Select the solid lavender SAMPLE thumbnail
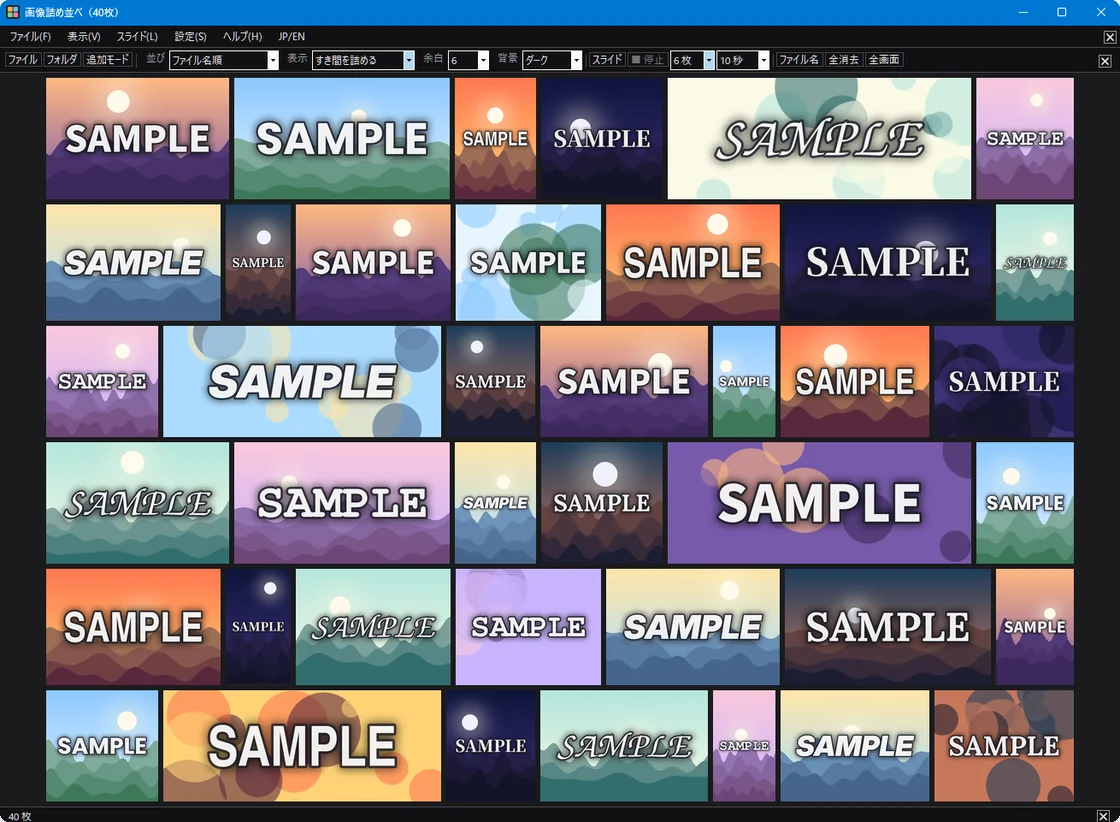Image resolution: width=1120 pixels, height=822 pixels. (529, 627)
